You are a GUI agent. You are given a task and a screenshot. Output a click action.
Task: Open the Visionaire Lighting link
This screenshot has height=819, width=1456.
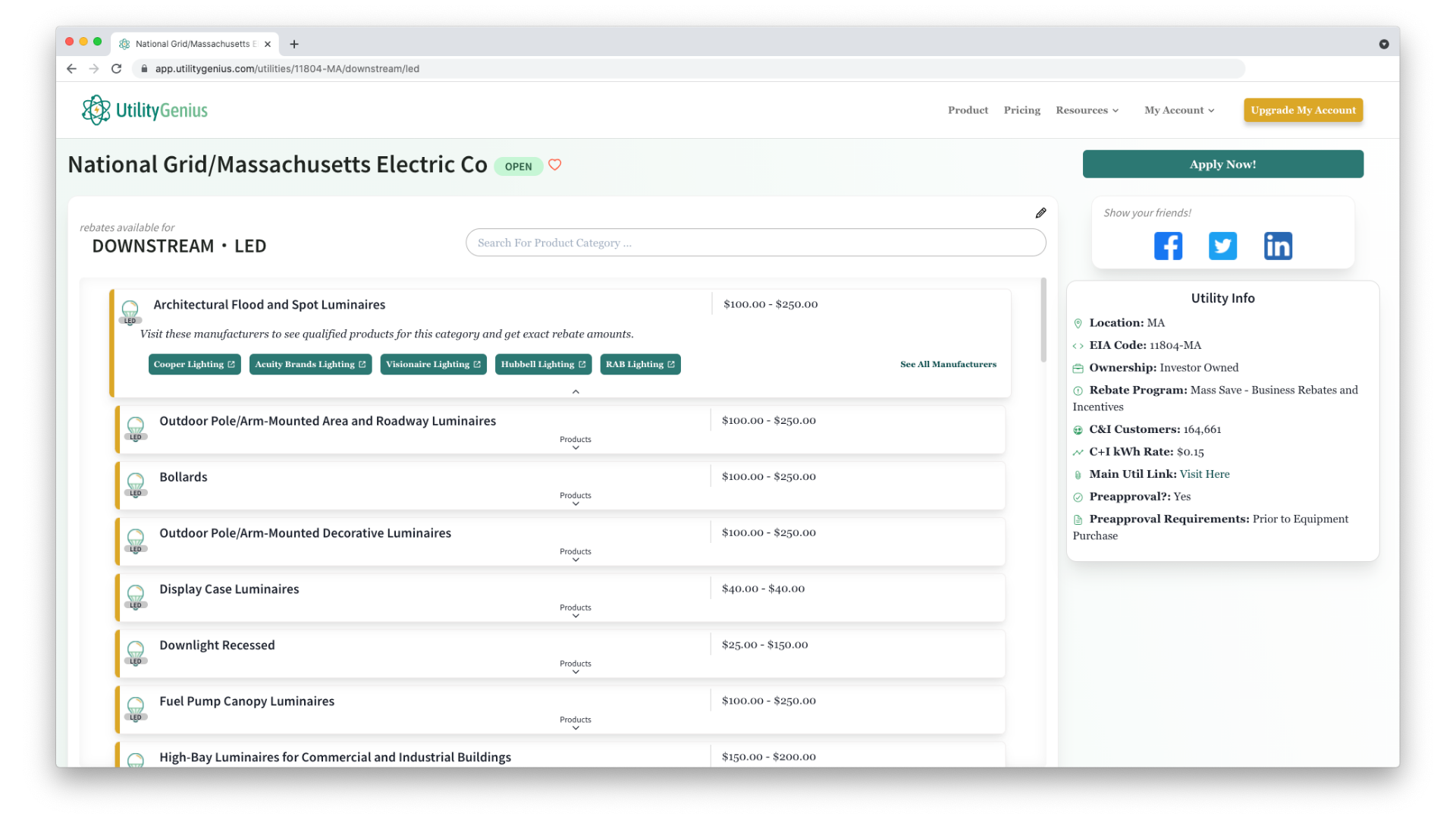(x=433, y=364)
